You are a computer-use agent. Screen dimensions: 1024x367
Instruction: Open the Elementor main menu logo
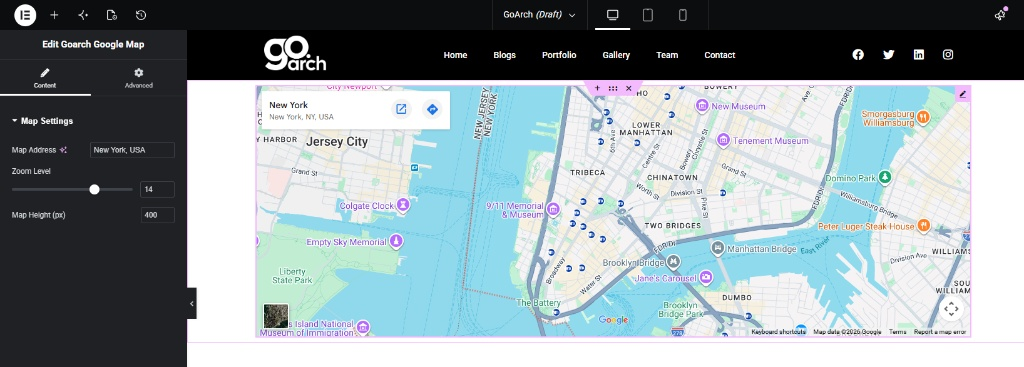(x=25, y=14)
